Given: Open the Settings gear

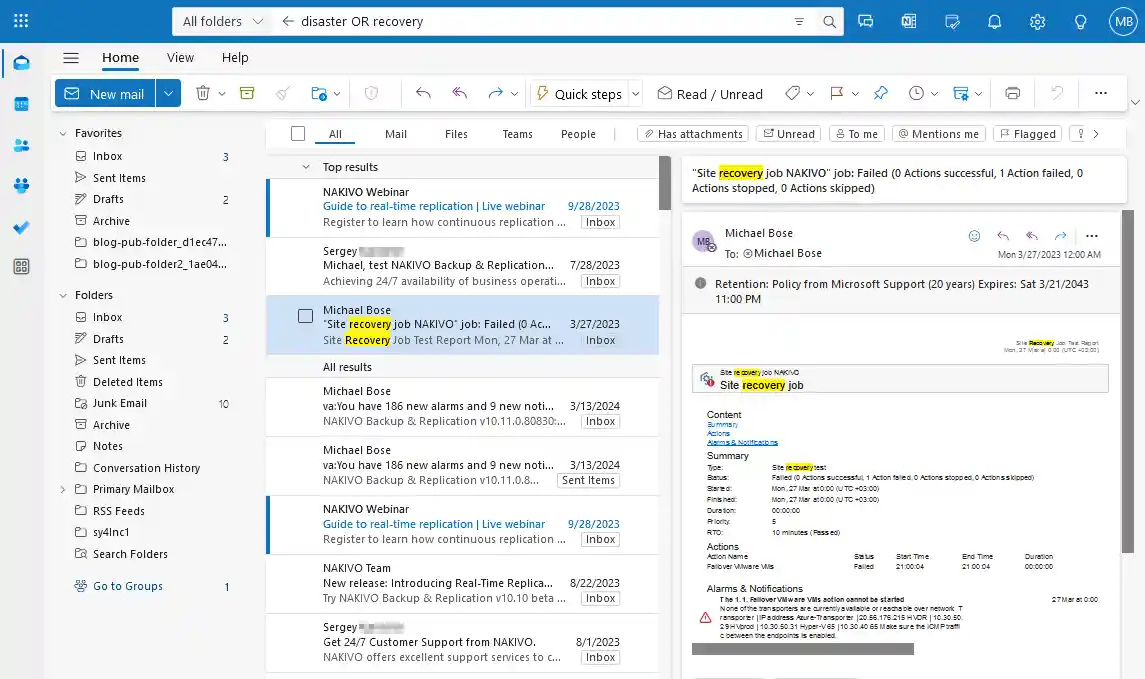Looking at the screenshot, I should [1038, 21].
